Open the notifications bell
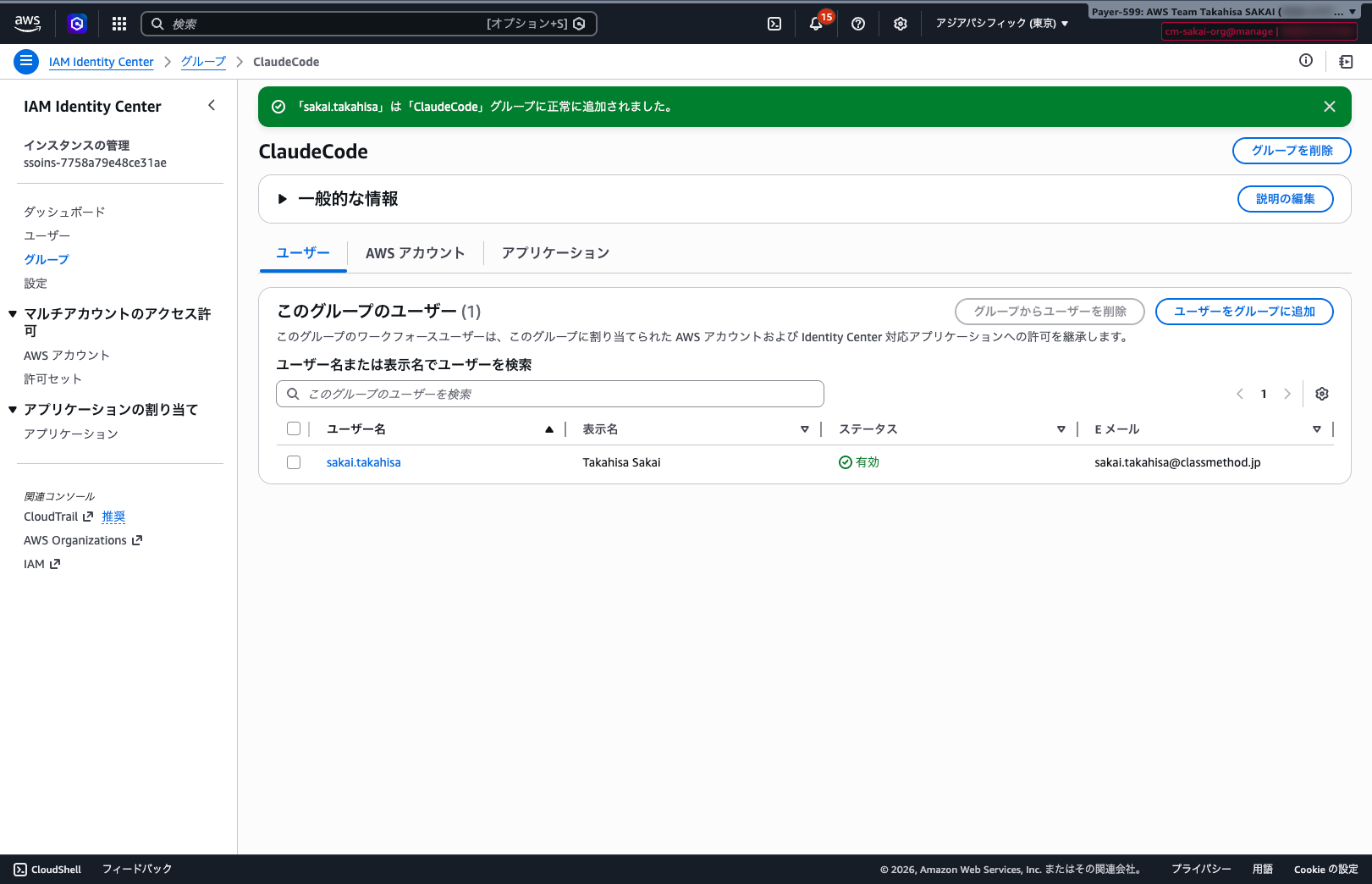Screen dimensions: 1372x884 (x=816, y=24)
